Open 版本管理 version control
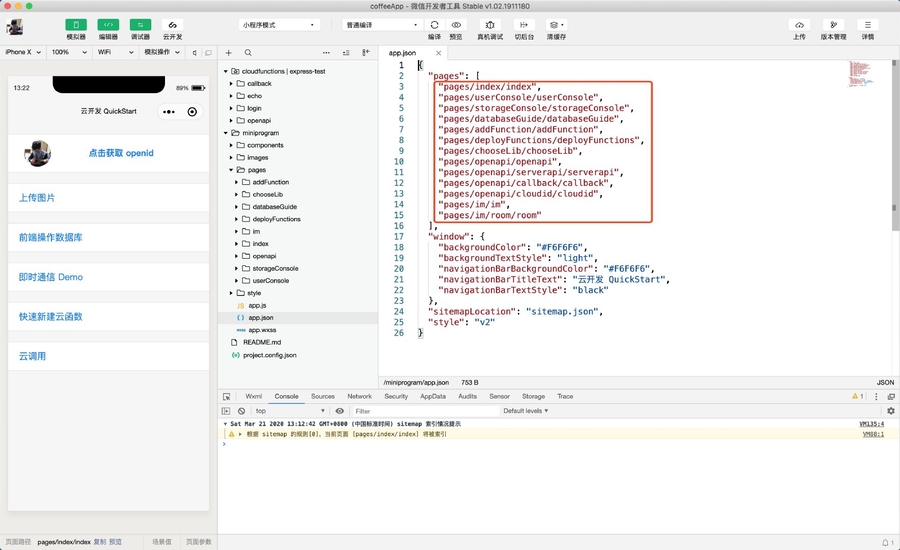This screenshot has width=900, height=550. pyautogui.click(x=833, y=25)
